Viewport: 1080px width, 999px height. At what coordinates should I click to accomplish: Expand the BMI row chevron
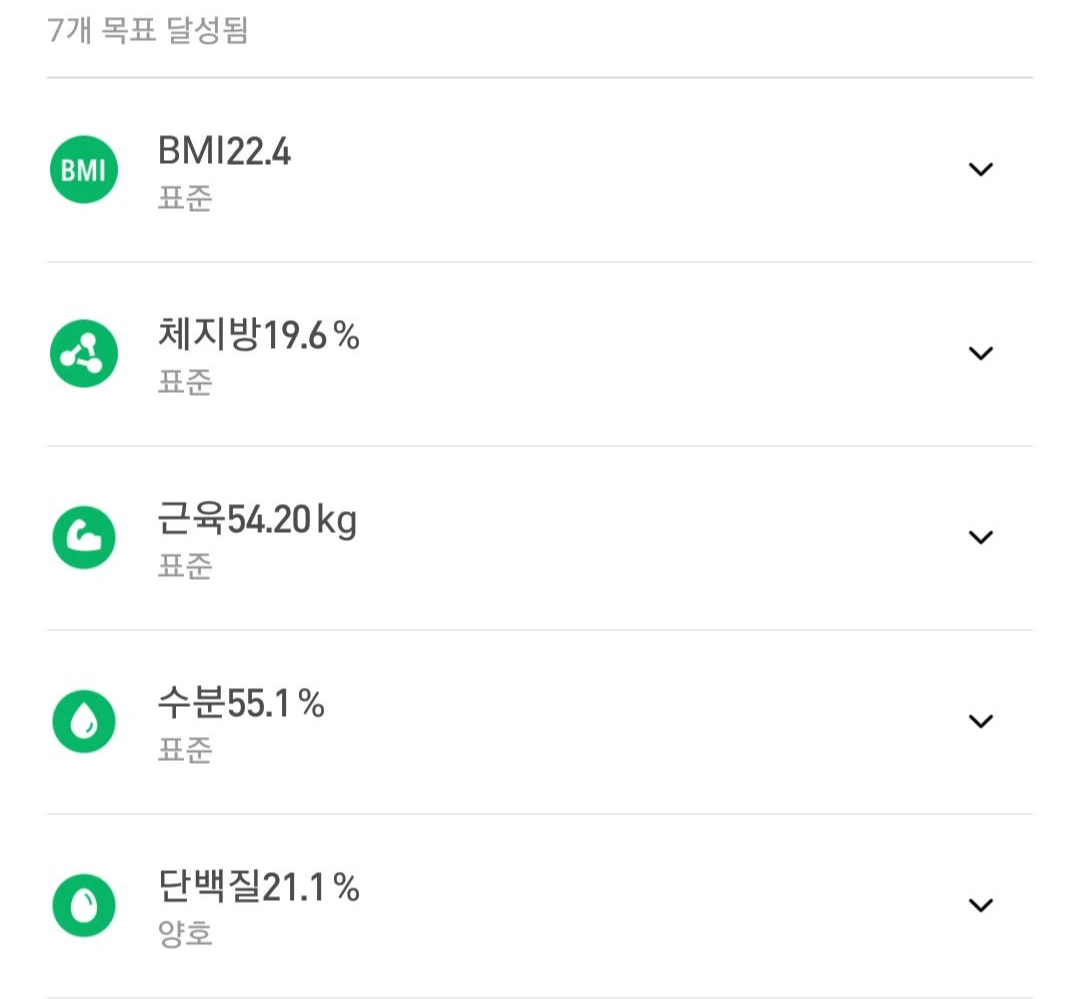point(981,169)
